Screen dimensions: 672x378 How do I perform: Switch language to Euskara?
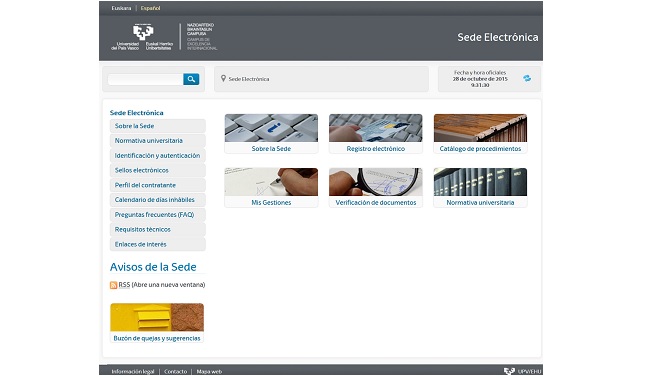(x=121, y=8)
